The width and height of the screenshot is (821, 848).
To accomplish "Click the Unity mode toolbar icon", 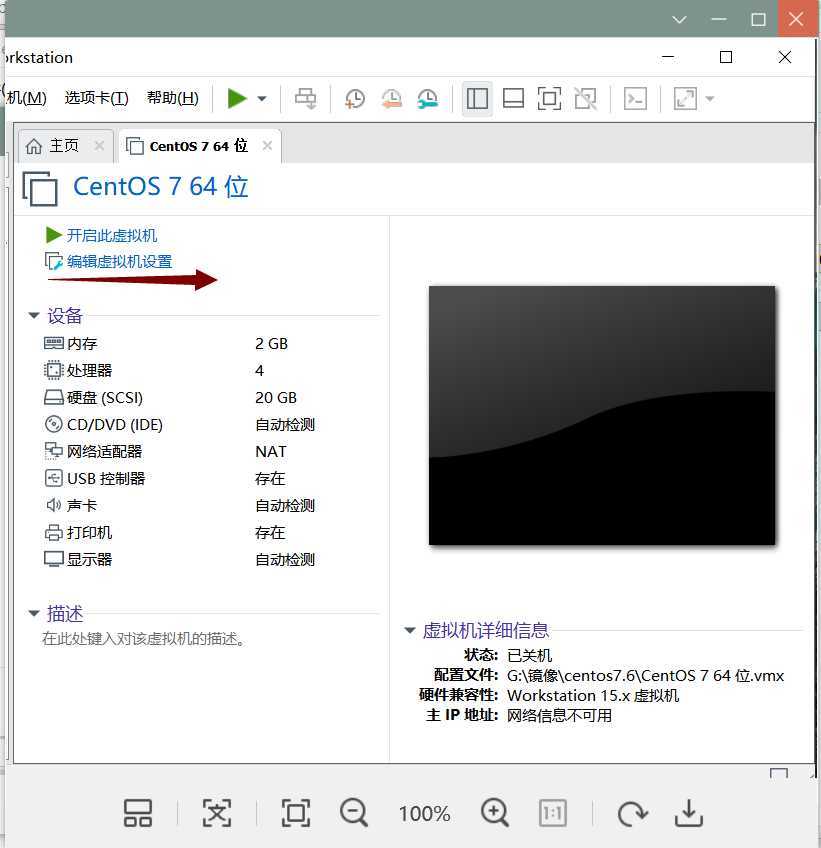I will (585, 99).
